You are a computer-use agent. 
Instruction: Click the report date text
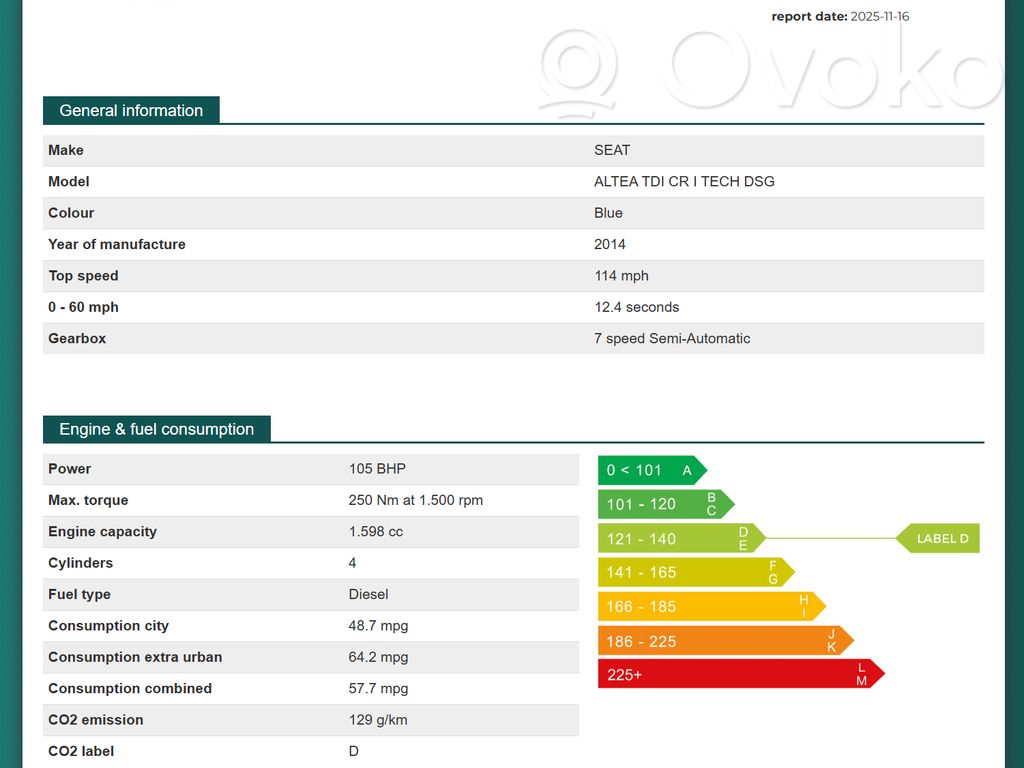(x=840, y=16)
